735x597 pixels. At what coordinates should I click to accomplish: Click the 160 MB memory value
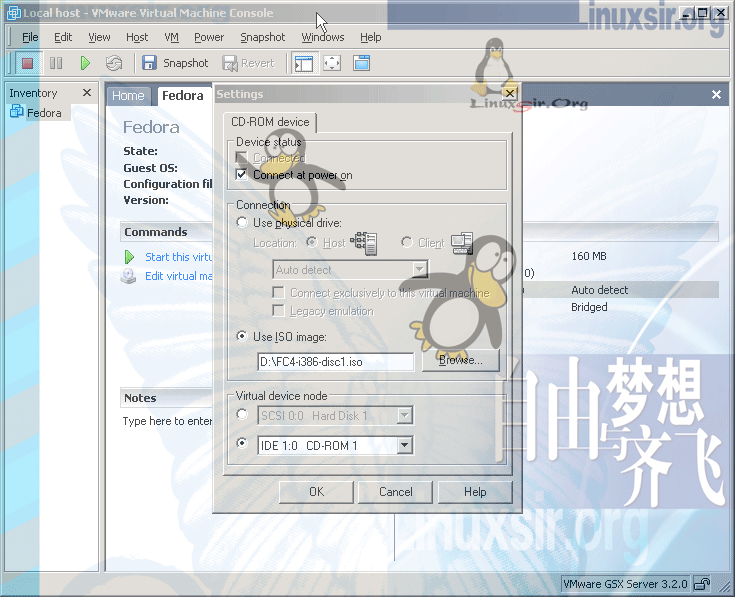[589, 256]
